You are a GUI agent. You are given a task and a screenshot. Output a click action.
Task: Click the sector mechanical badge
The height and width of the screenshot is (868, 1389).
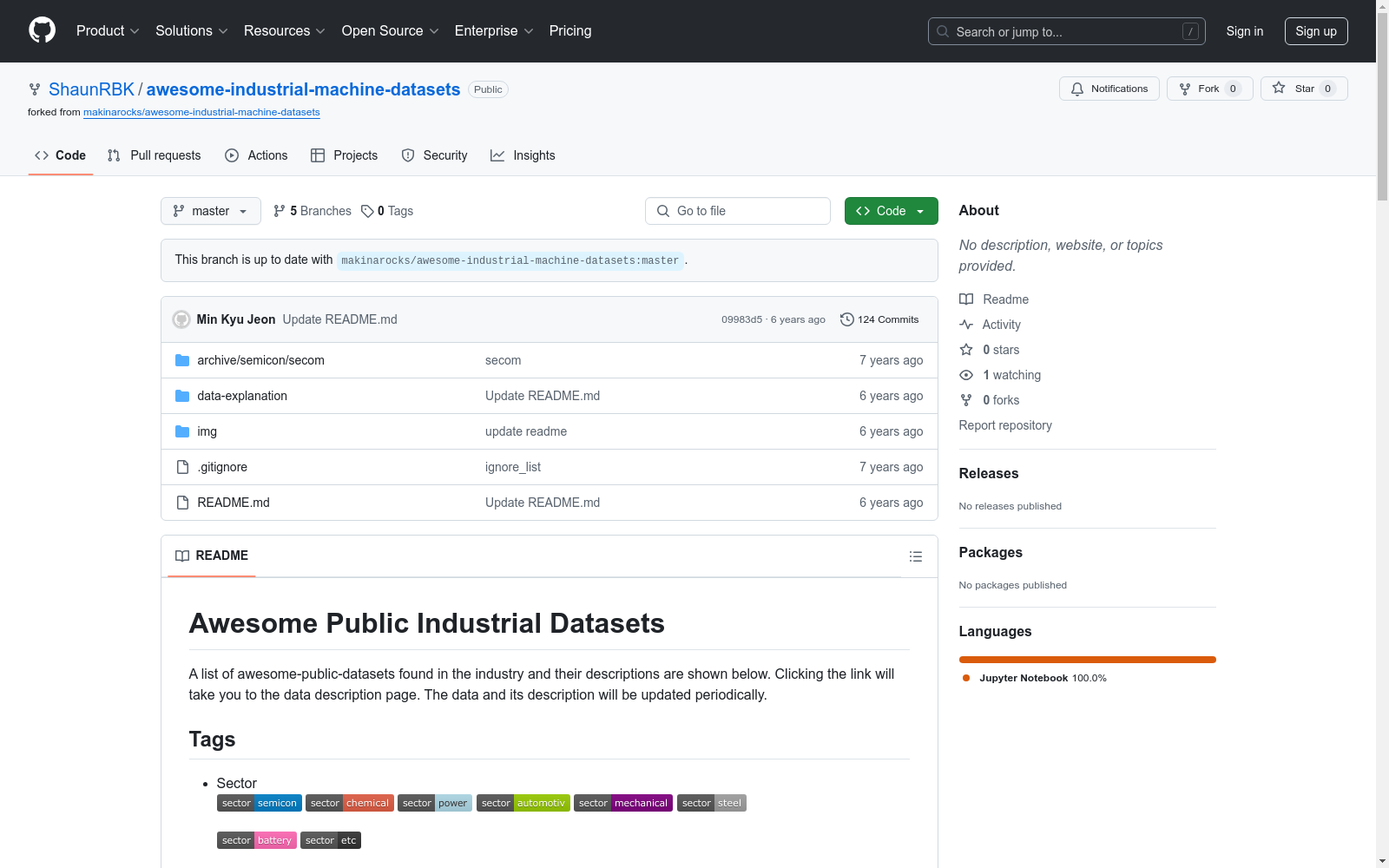click(623, 803)
